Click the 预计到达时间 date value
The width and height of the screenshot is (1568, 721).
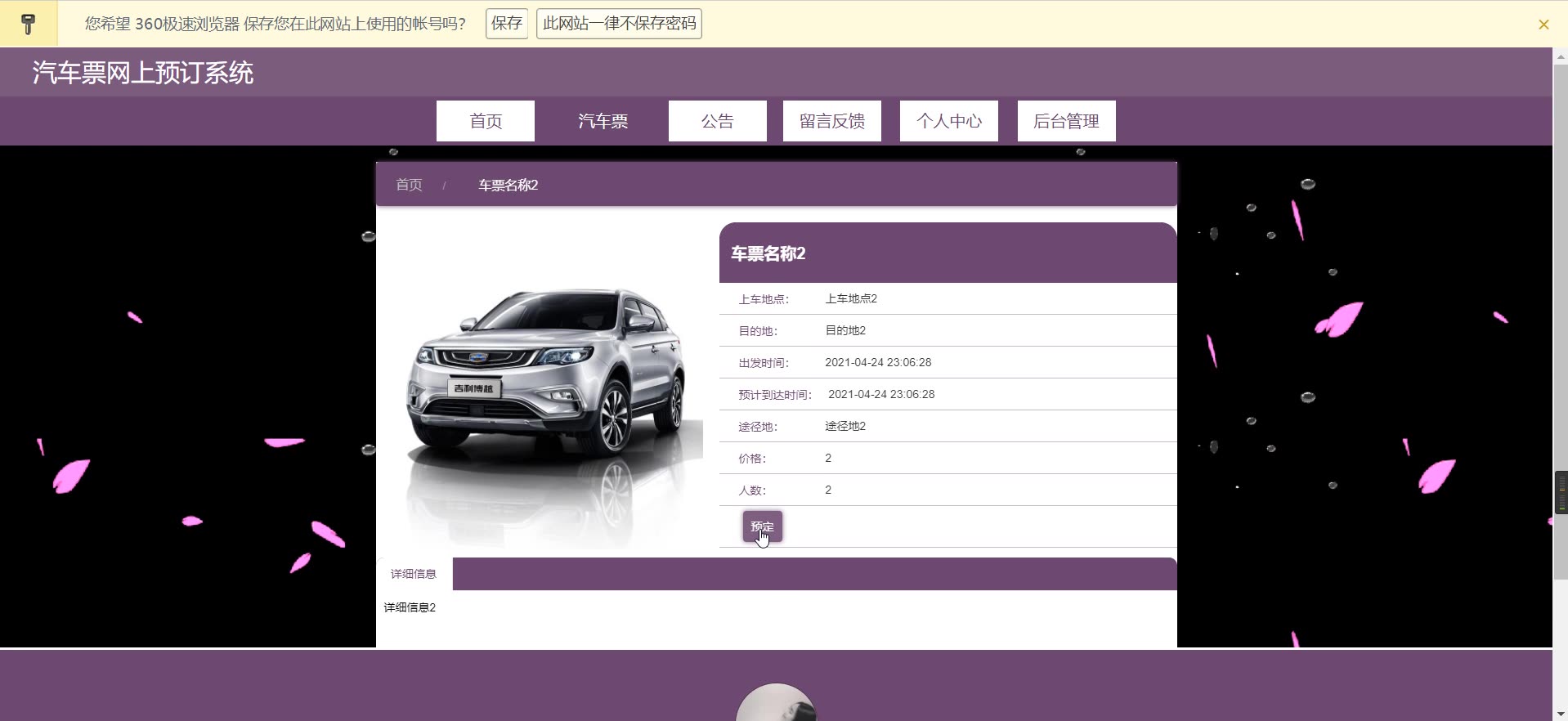tap(881, 394)
